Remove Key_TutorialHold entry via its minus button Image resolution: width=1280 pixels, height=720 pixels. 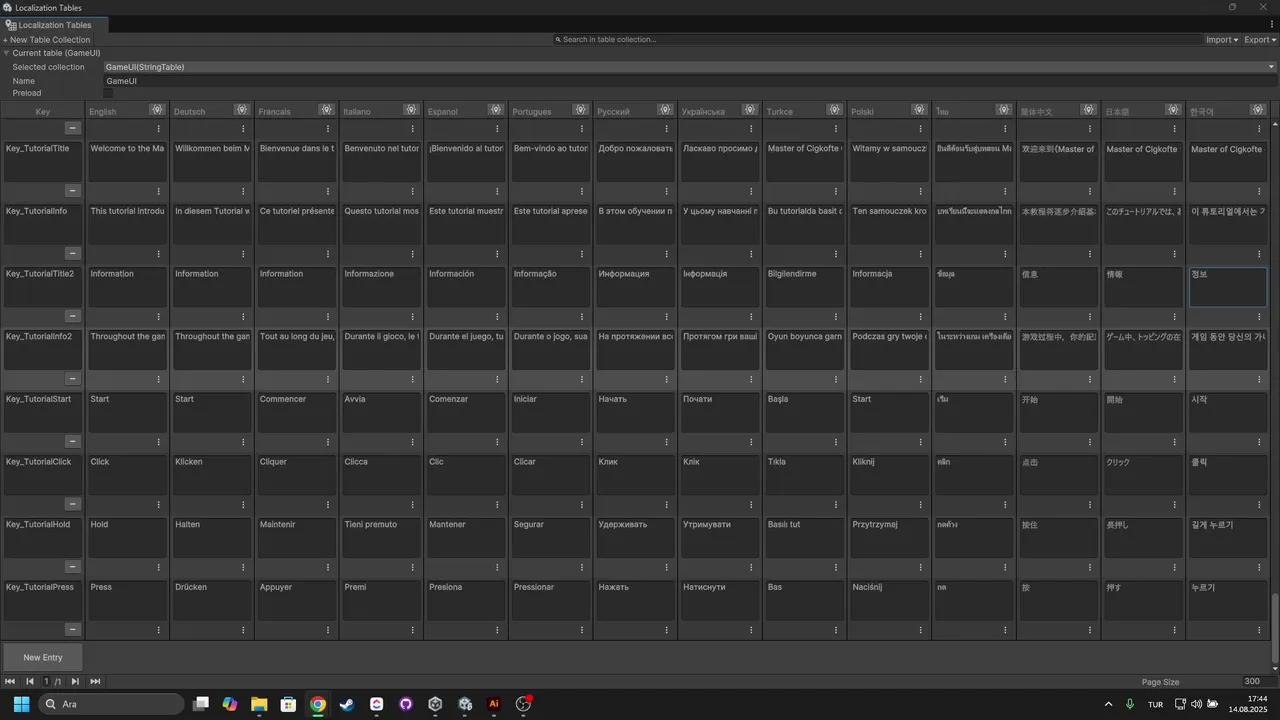(72, 566)
